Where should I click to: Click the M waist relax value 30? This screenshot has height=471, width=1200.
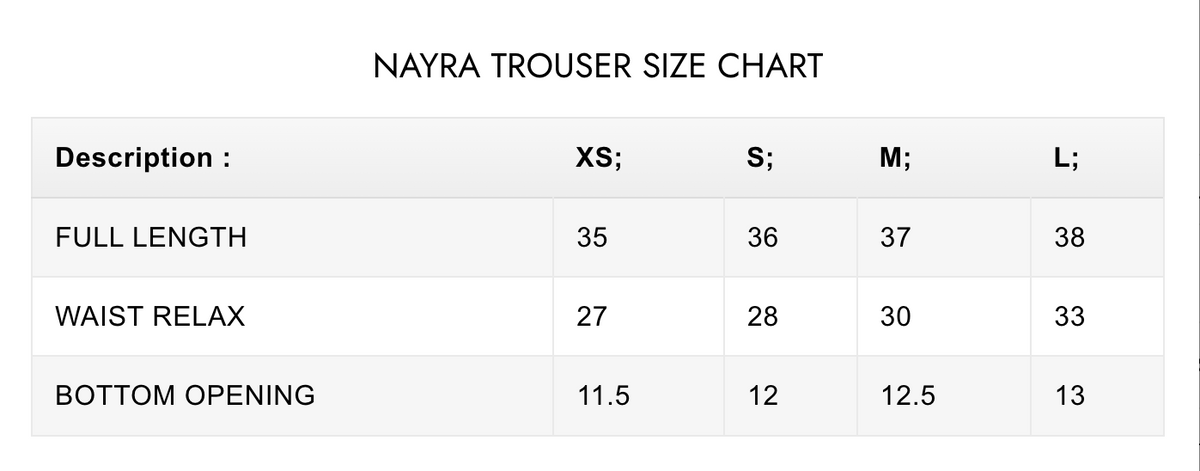pyautogui.click(x=895, y=317)
